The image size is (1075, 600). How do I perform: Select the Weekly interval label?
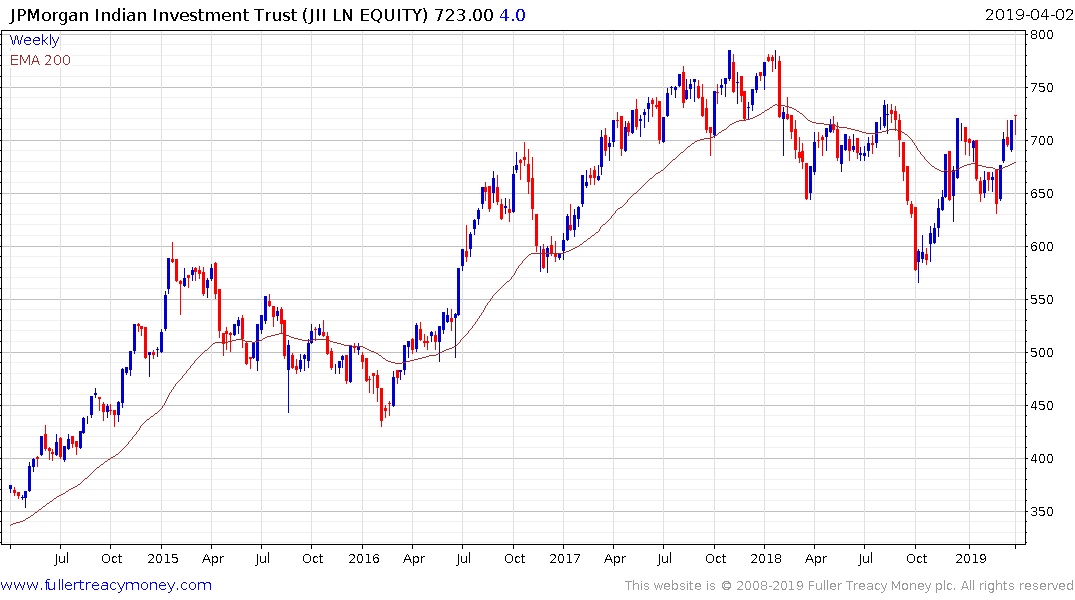[34, 40]
